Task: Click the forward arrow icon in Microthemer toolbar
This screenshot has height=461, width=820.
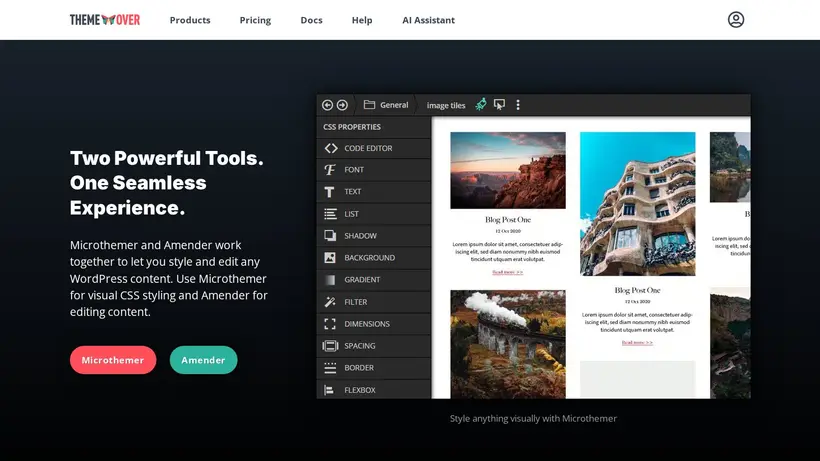Action: [342, 105]
